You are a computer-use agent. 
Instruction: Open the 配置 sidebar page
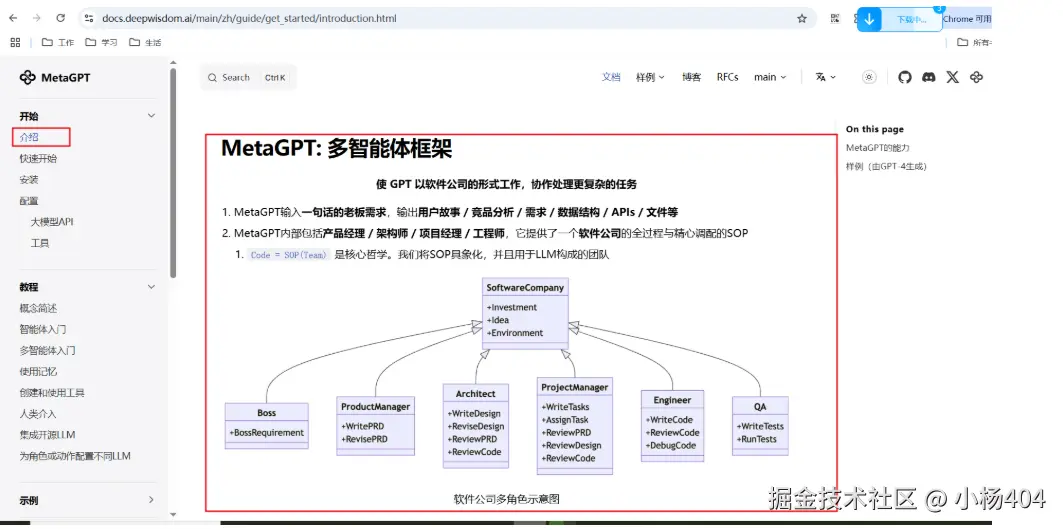coord(29,201)
